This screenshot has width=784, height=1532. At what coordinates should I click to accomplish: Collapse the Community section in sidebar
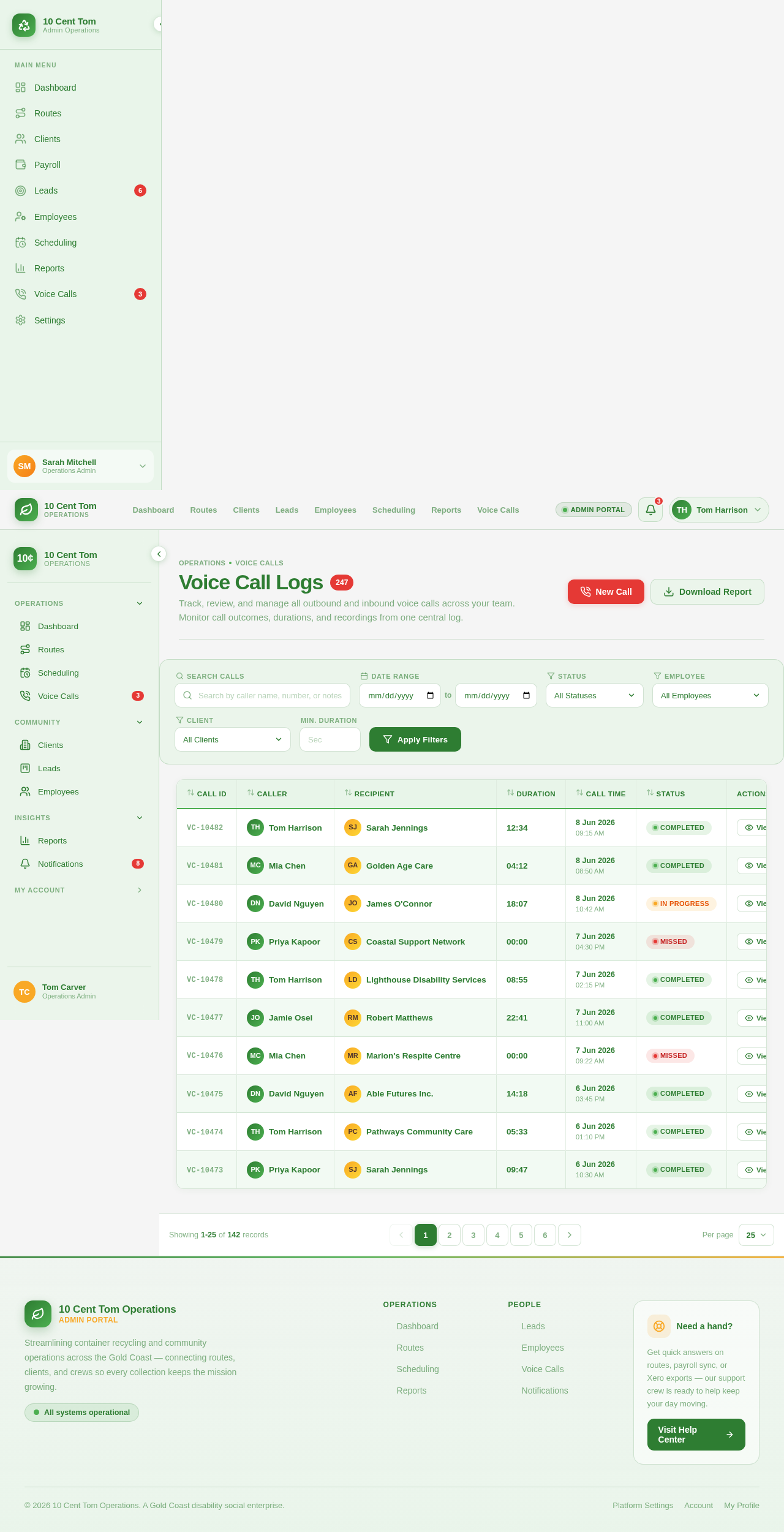140,722
